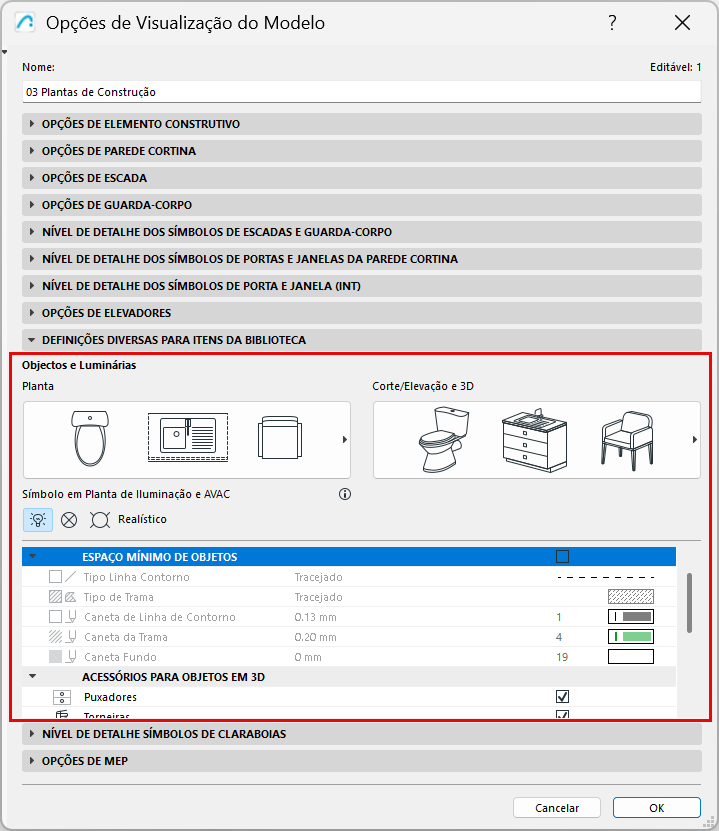The image size is (719, 831).
Task: Expand Opções de Parede Cortina panel
Action: pos(362,151)
